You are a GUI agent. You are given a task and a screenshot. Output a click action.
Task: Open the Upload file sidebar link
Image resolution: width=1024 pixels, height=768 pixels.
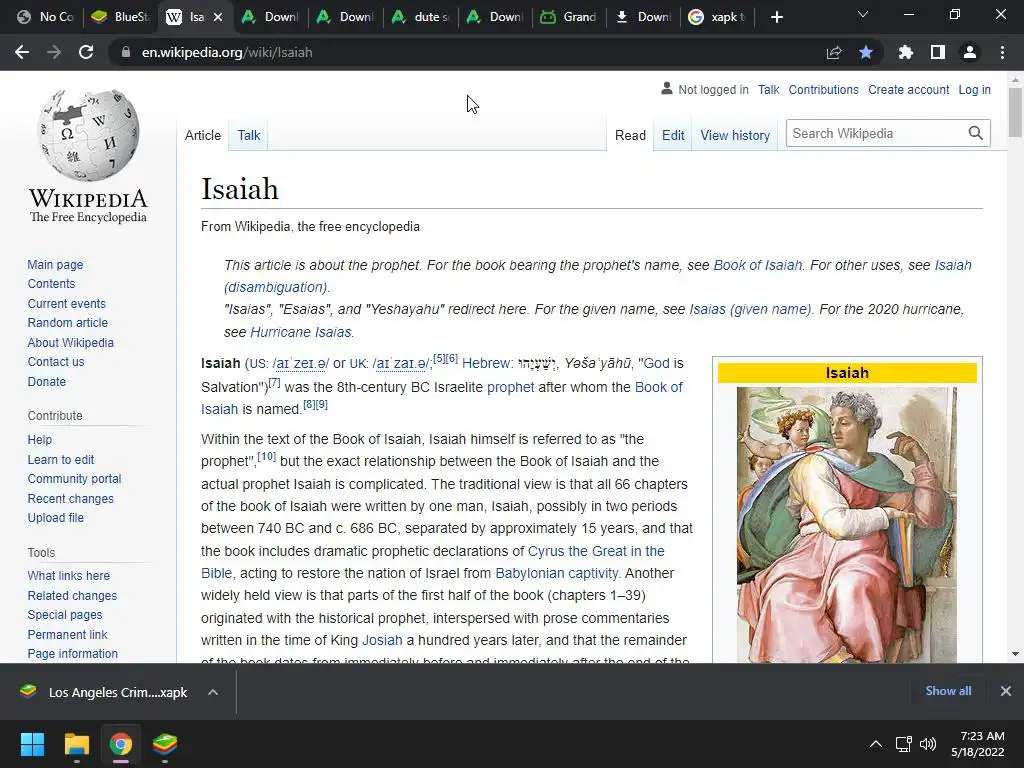point(56,517)
